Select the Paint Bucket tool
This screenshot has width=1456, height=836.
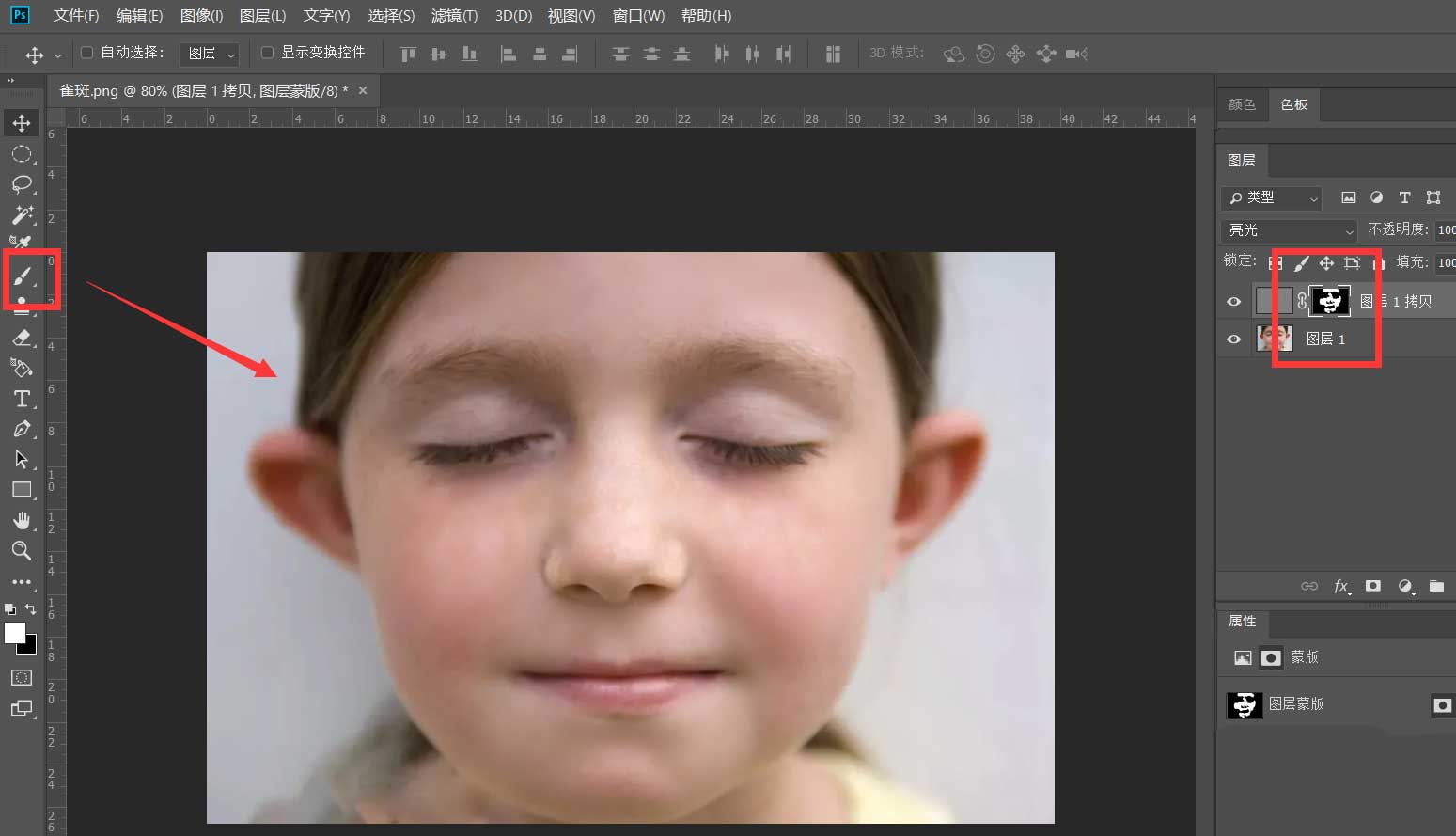pos(22,368)
